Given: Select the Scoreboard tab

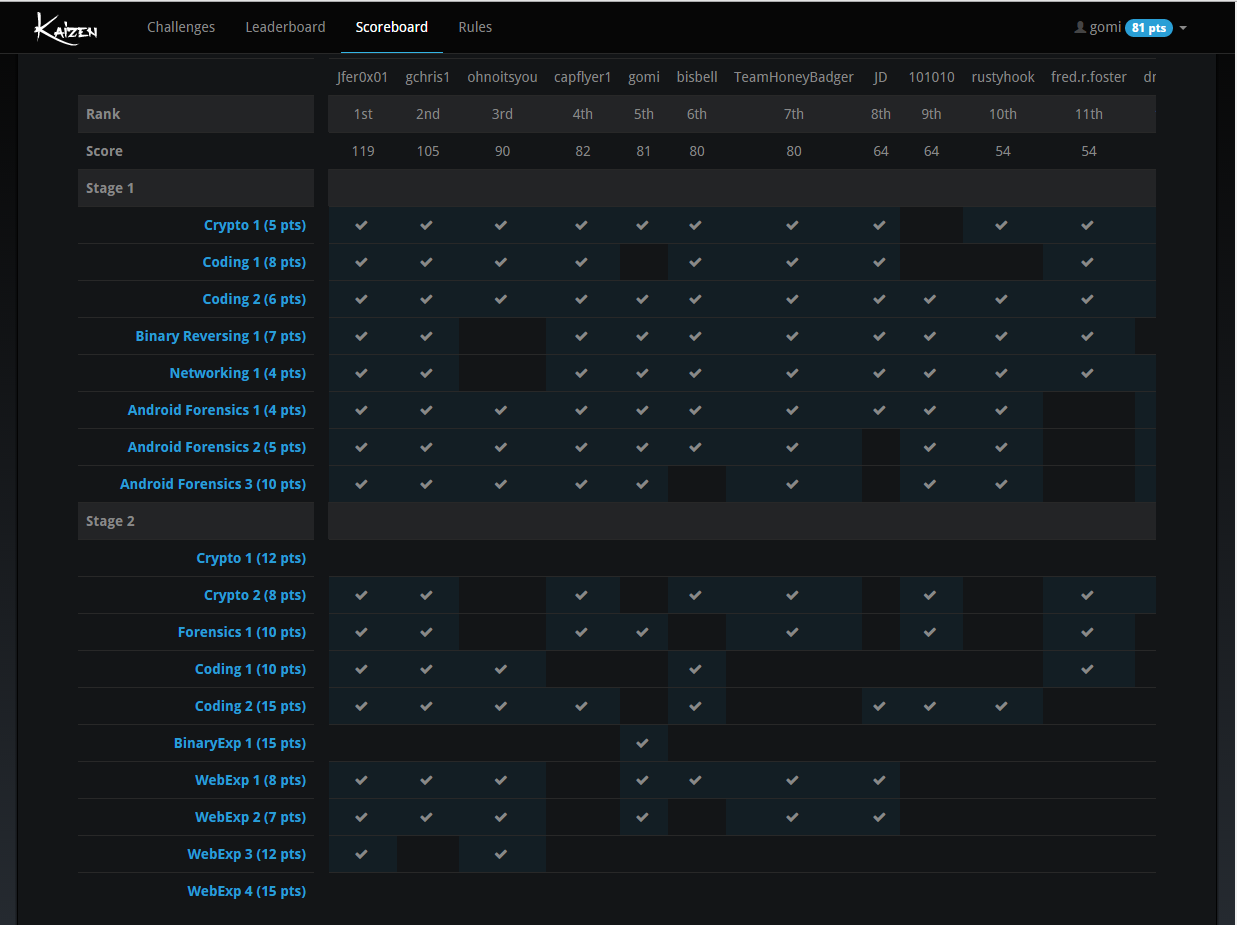Looking at the screenshot, I should [392, 27].
